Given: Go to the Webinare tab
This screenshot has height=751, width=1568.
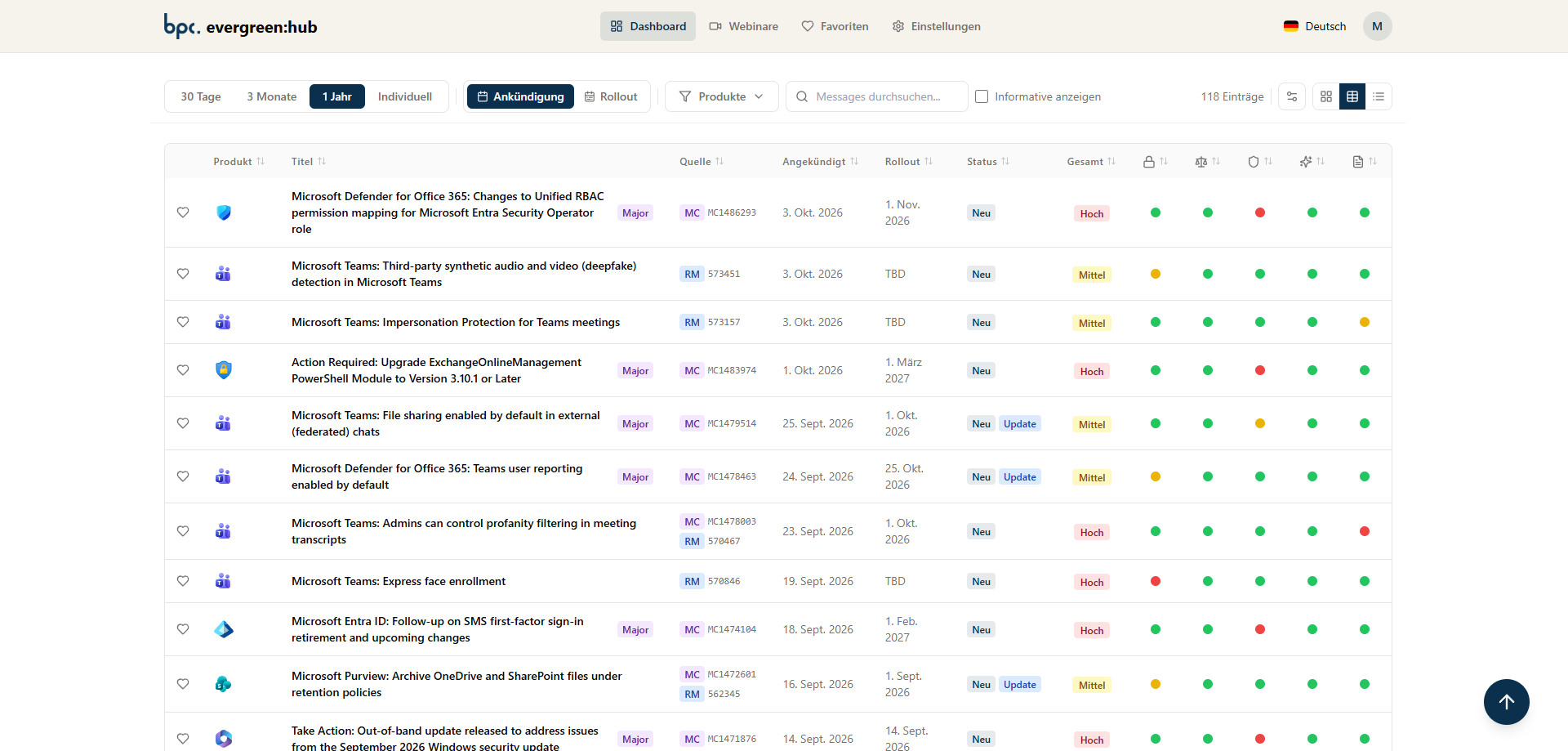Looking at the screenshot, I should pyautogui.click(x=743, y=26).
